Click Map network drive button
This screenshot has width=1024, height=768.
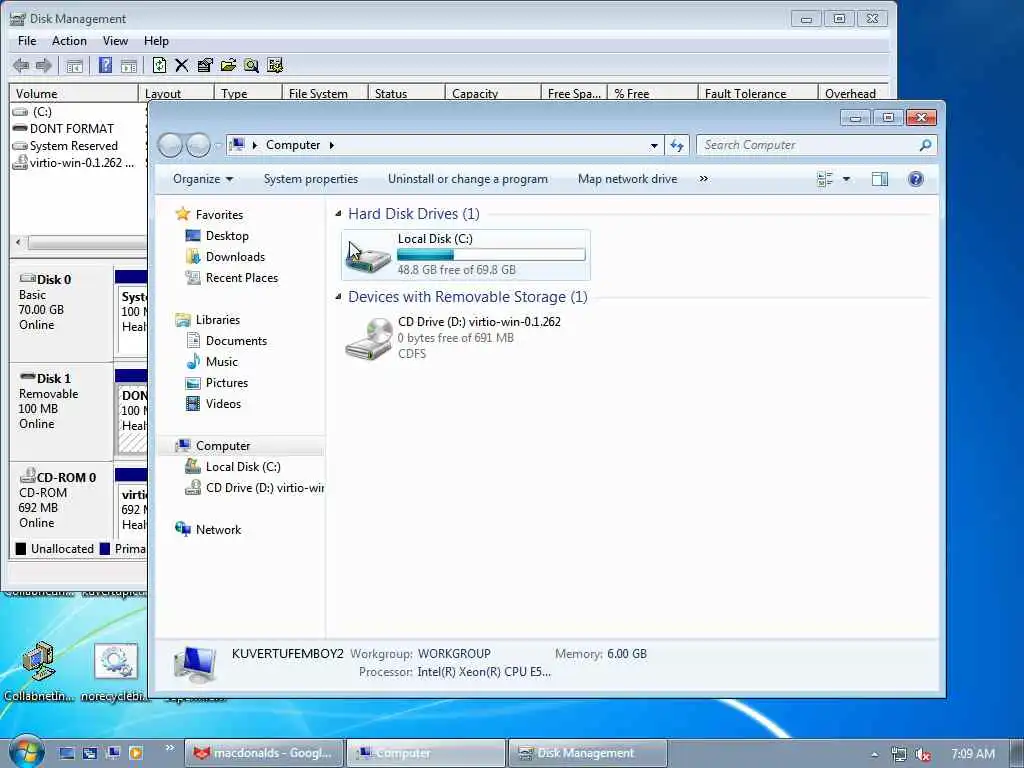(627, 179)
